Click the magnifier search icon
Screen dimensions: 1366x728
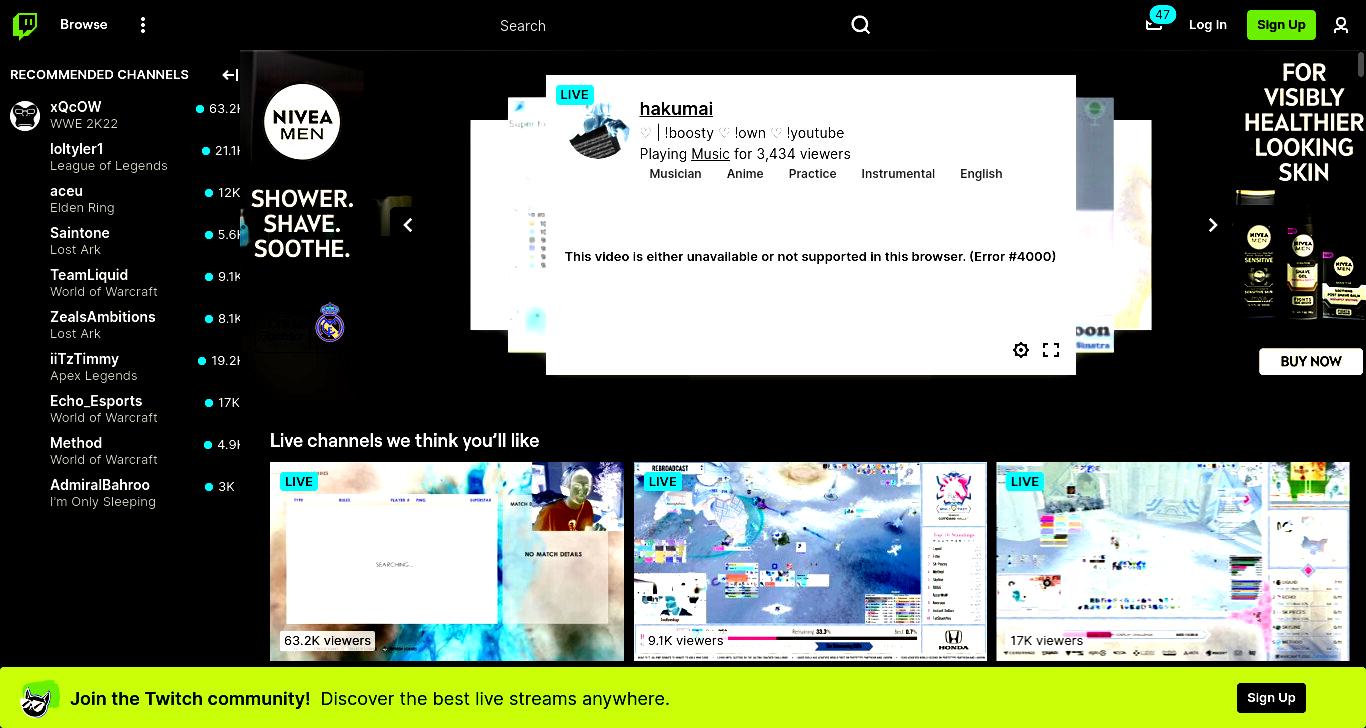[x=861, y=25]
